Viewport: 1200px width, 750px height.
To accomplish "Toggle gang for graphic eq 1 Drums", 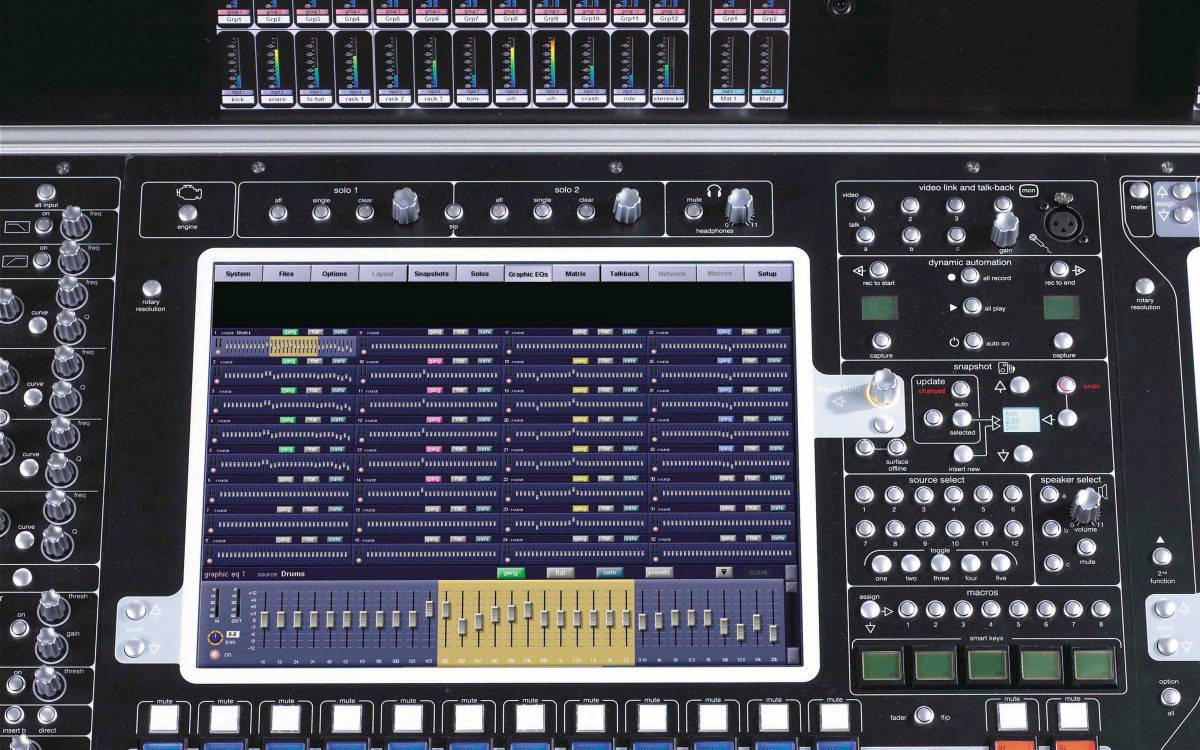I will [x=511, y=573].
